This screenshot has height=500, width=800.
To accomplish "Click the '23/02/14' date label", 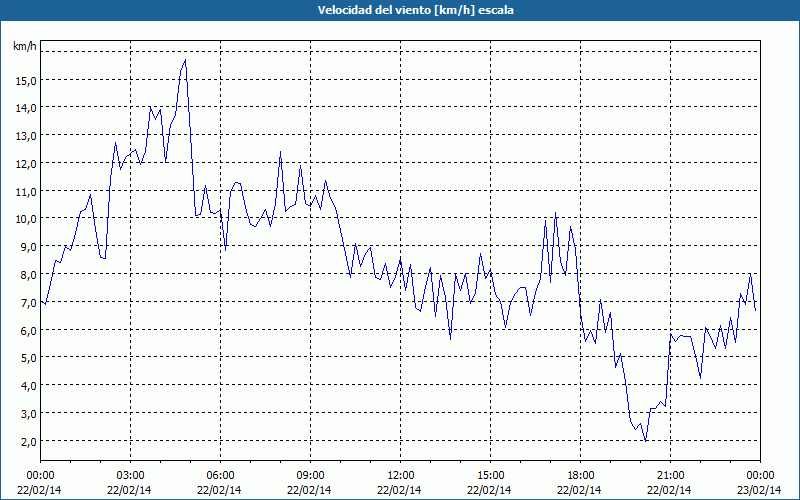I will 760,490.
